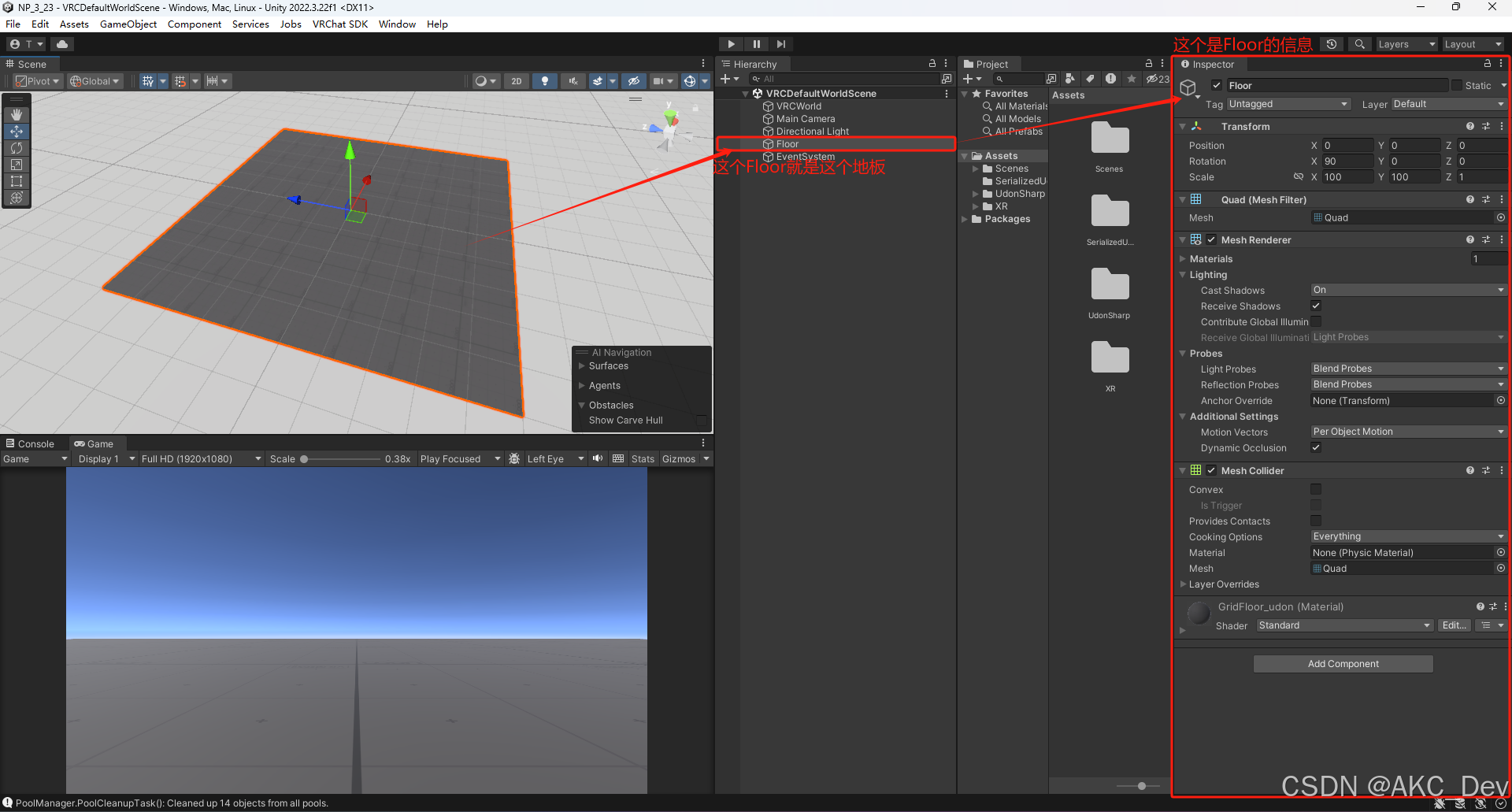Viewport: 1512px width, 812px height.
Task: Expand Layer Overrides section
Action: (x=1183, y=584)
